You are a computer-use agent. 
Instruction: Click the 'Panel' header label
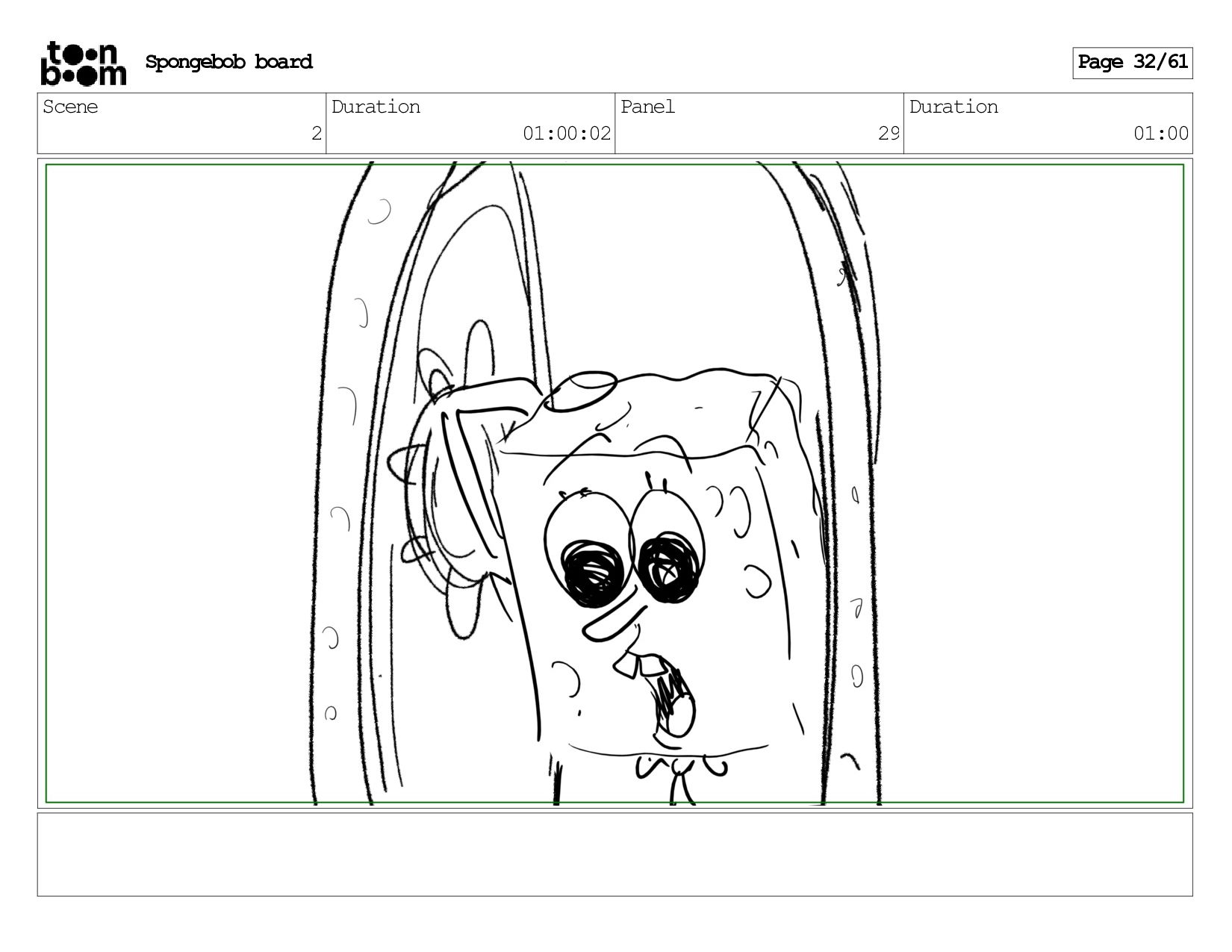tap(647, 107)
